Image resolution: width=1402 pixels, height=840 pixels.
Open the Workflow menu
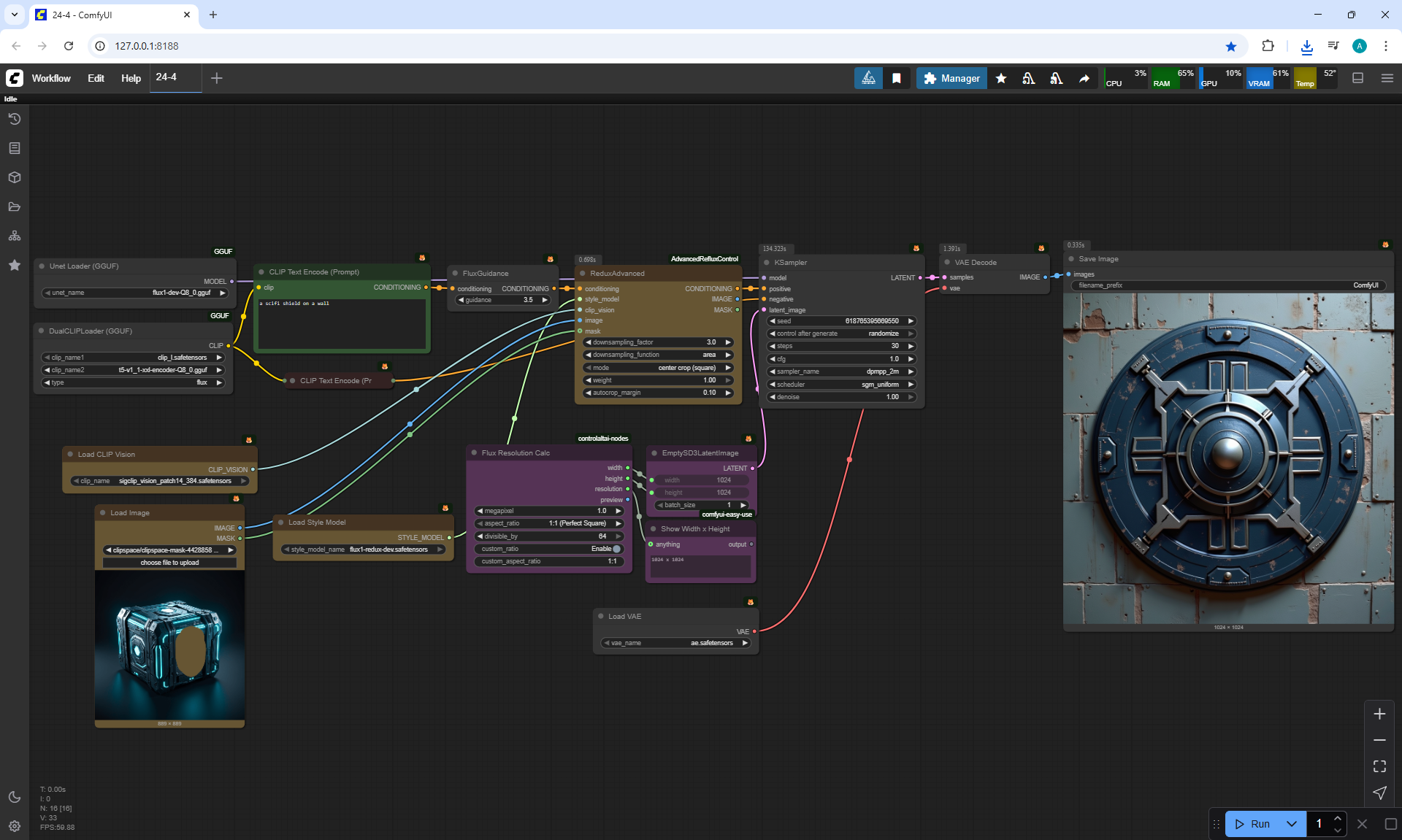pyautogui.click(x=51, y=78)
